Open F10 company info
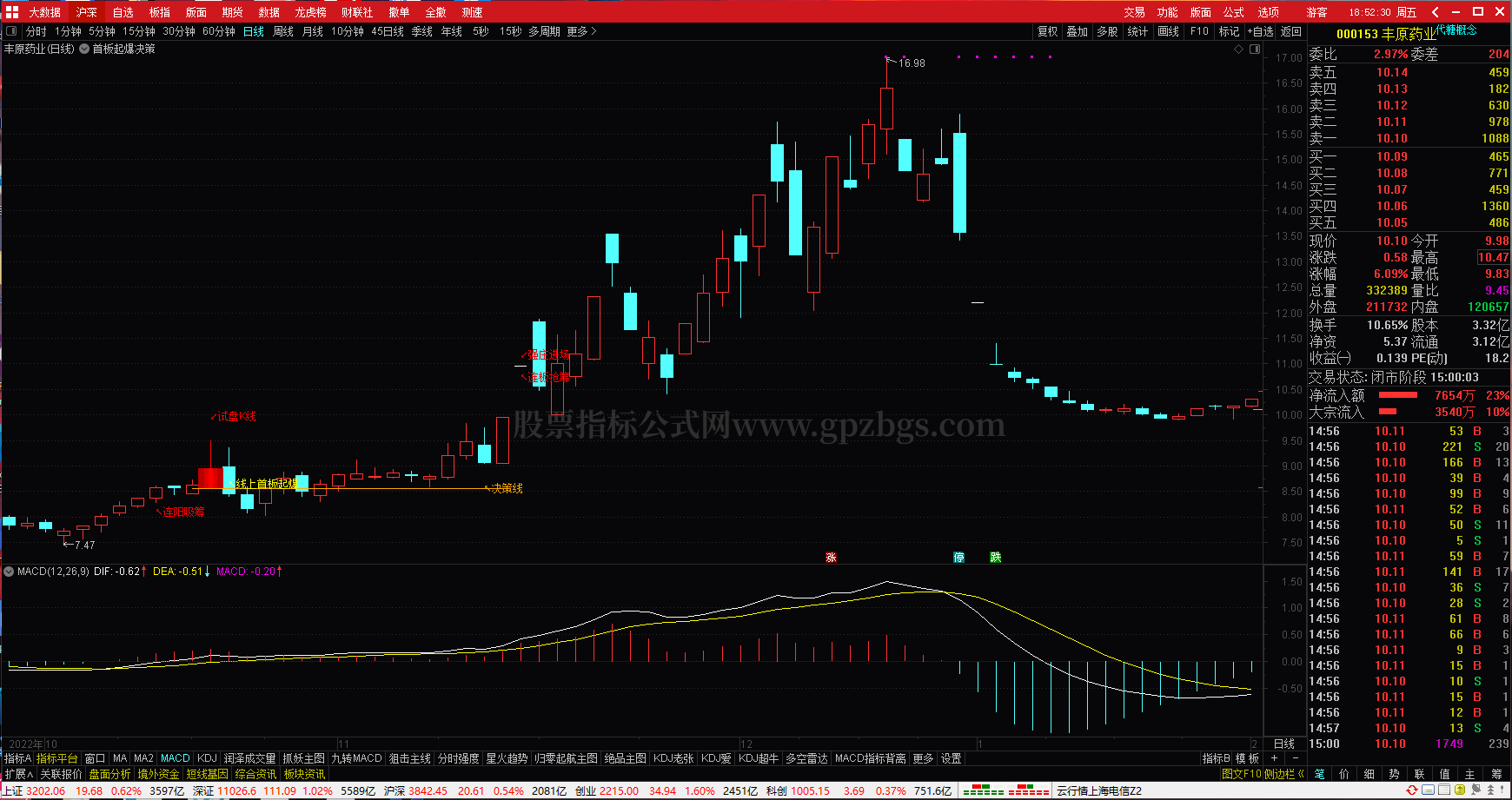 tap(1199, 31)
